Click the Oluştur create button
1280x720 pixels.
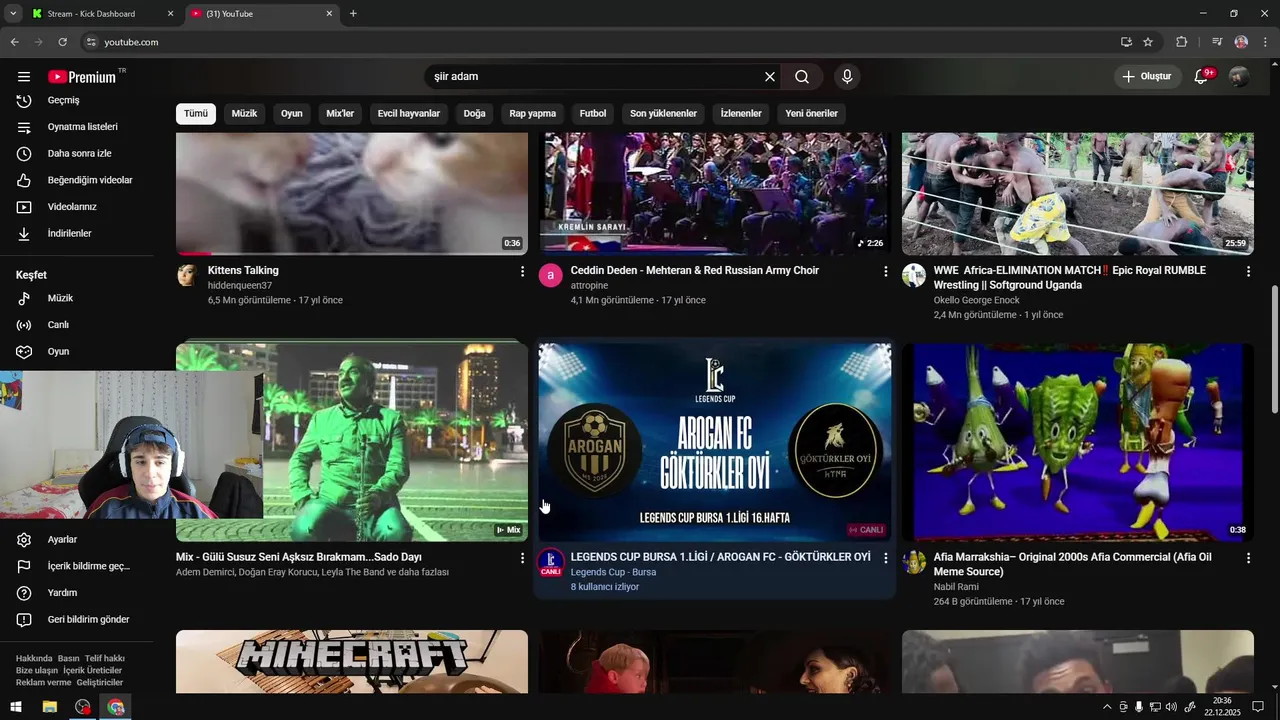click(x=1147, y=77)
